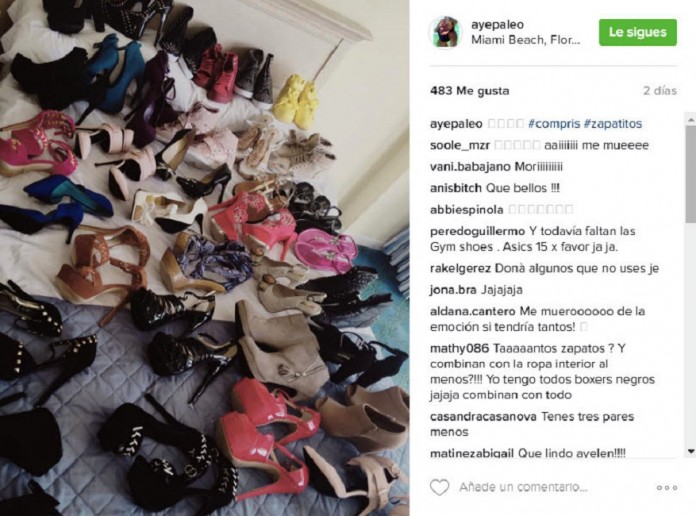Visit soole_mzr commenter profile

460,145
